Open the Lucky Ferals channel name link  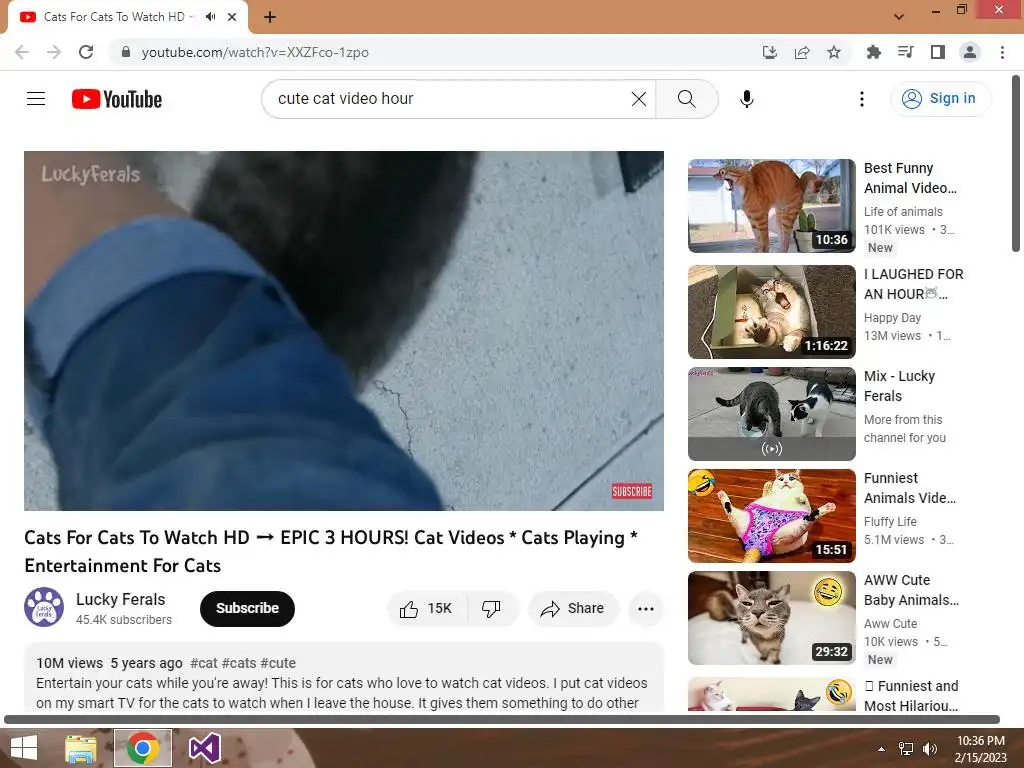121,600
